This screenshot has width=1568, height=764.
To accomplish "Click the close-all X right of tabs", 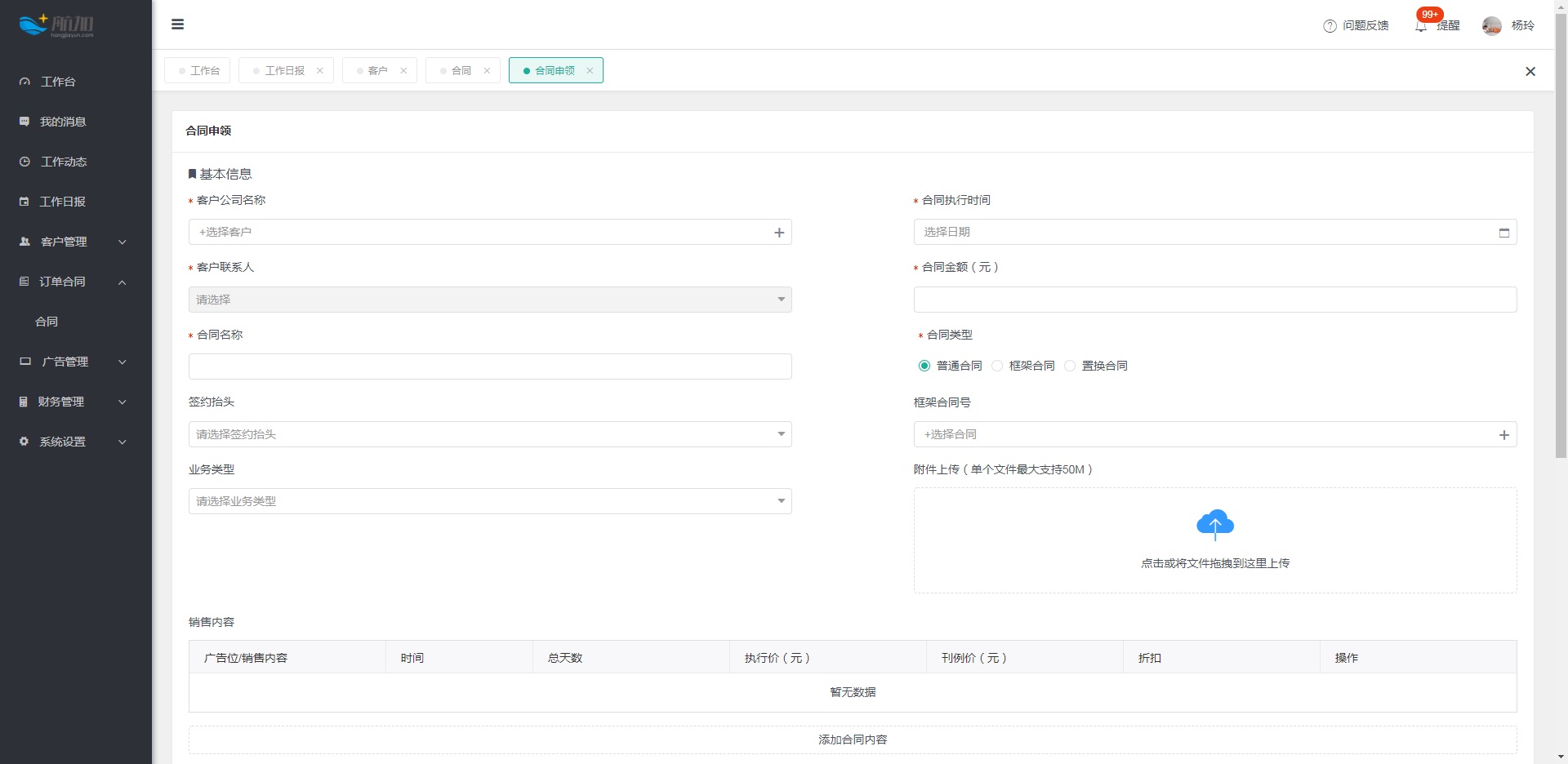I will pyautogui.click(x=1530, y=72).
